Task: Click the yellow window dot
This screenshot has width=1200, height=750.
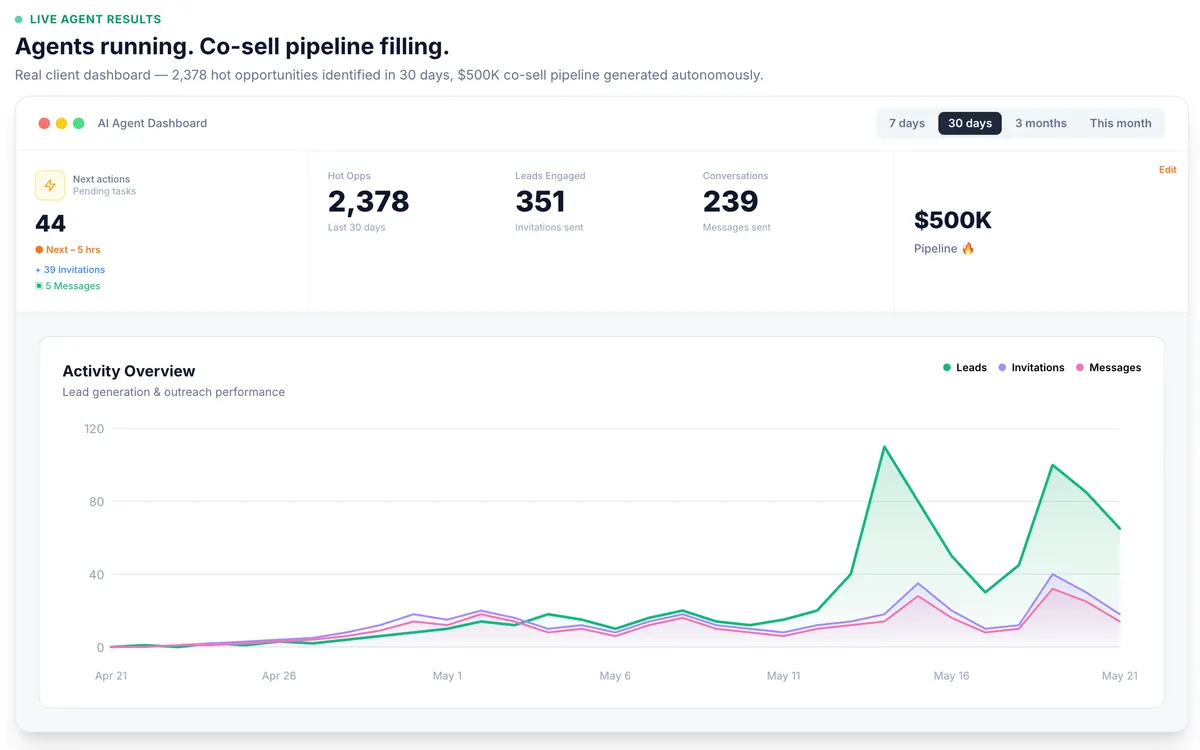Action: click(x=61, y=123)
